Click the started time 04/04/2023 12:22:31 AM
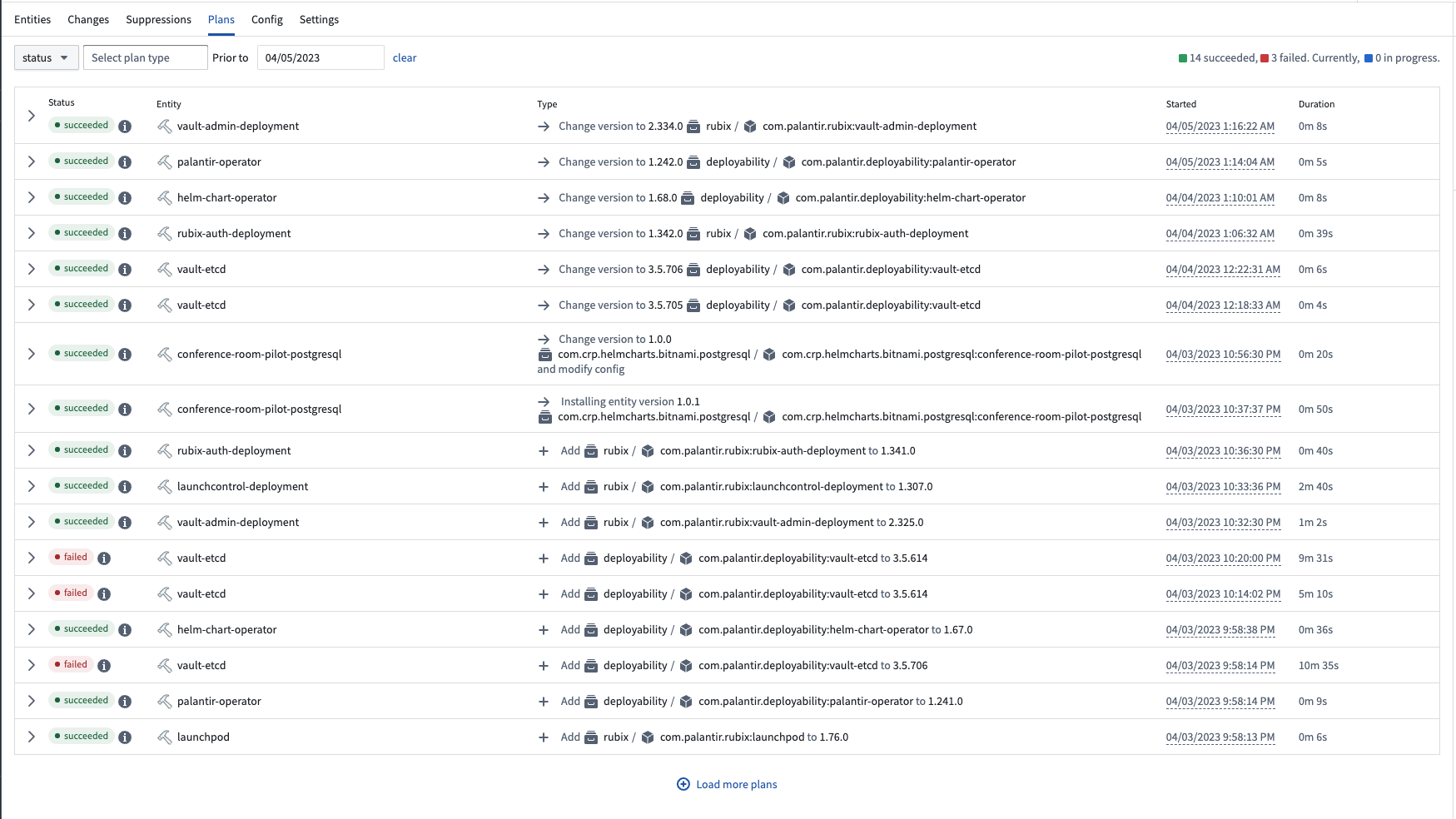The image size is (1456, 819). (x=1223, y=270)
